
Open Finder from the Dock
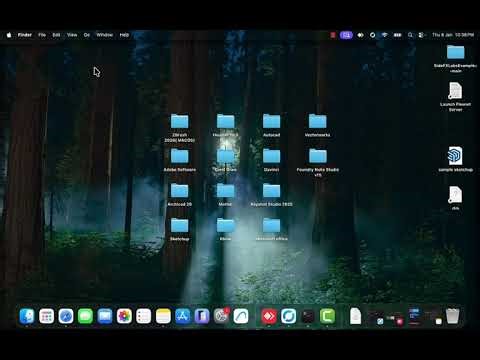coord(27,316)
